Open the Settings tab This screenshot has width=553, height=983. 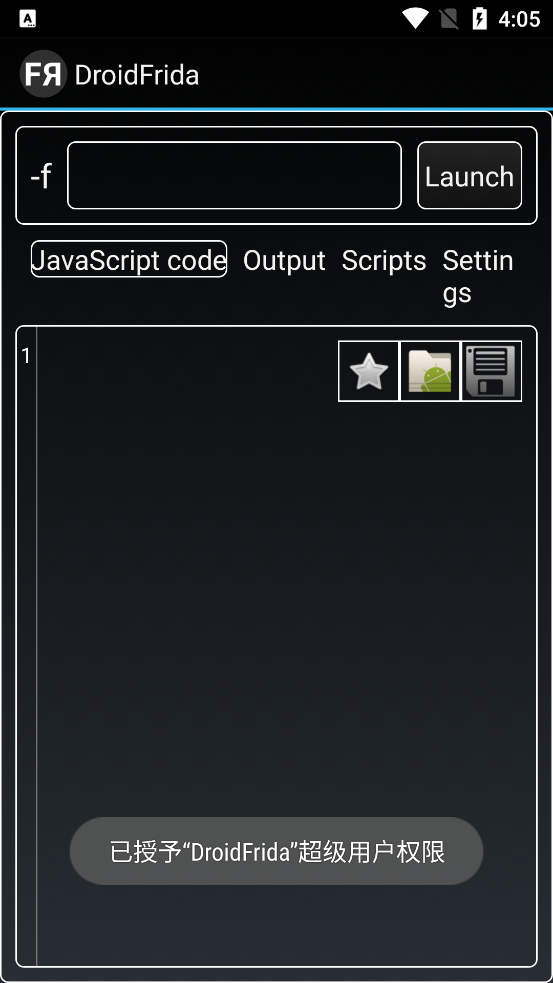[x=478, y=276]
